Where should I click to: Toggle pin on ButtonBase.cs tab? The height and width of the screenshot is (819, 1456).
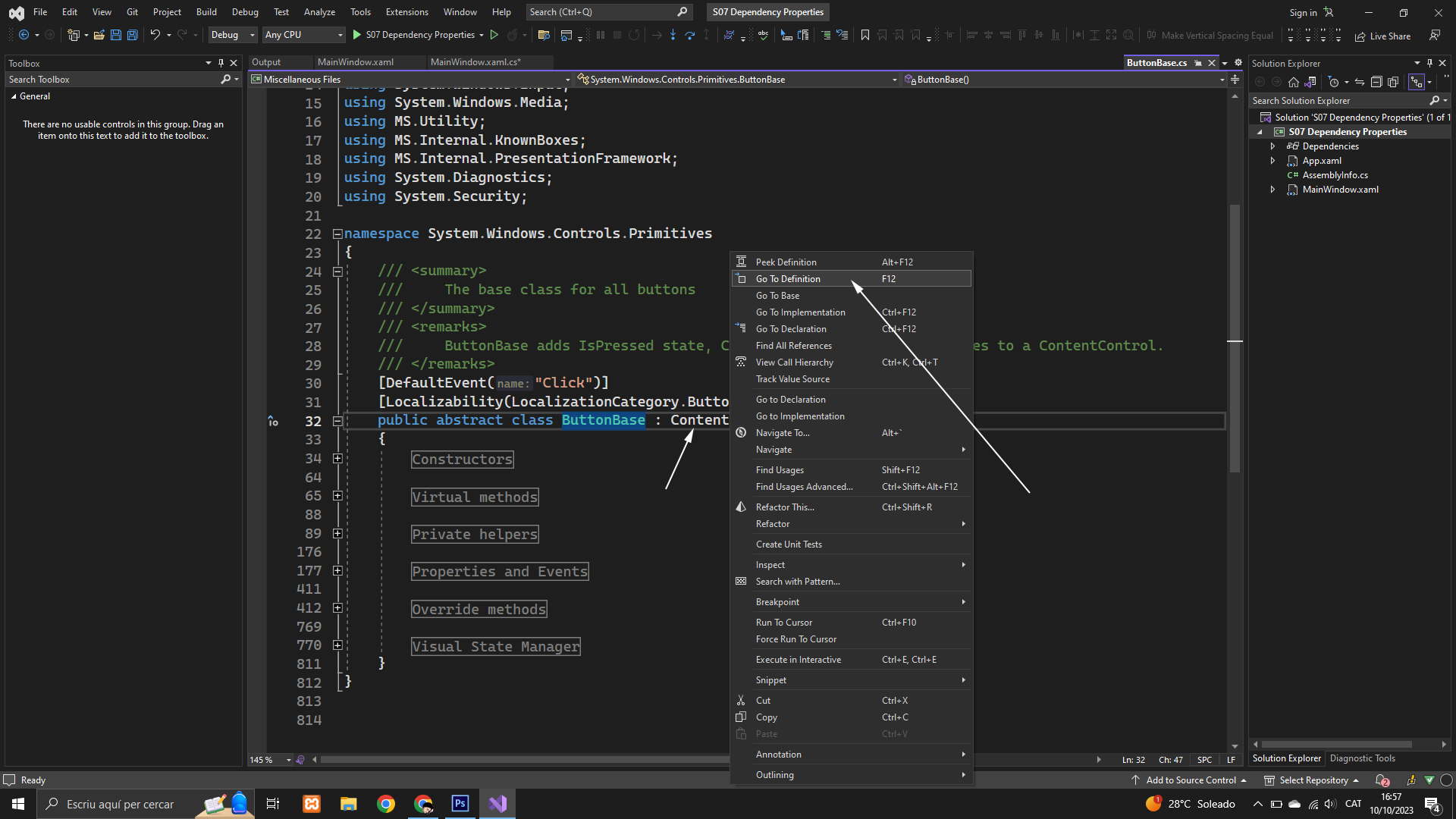[1198, 63]
